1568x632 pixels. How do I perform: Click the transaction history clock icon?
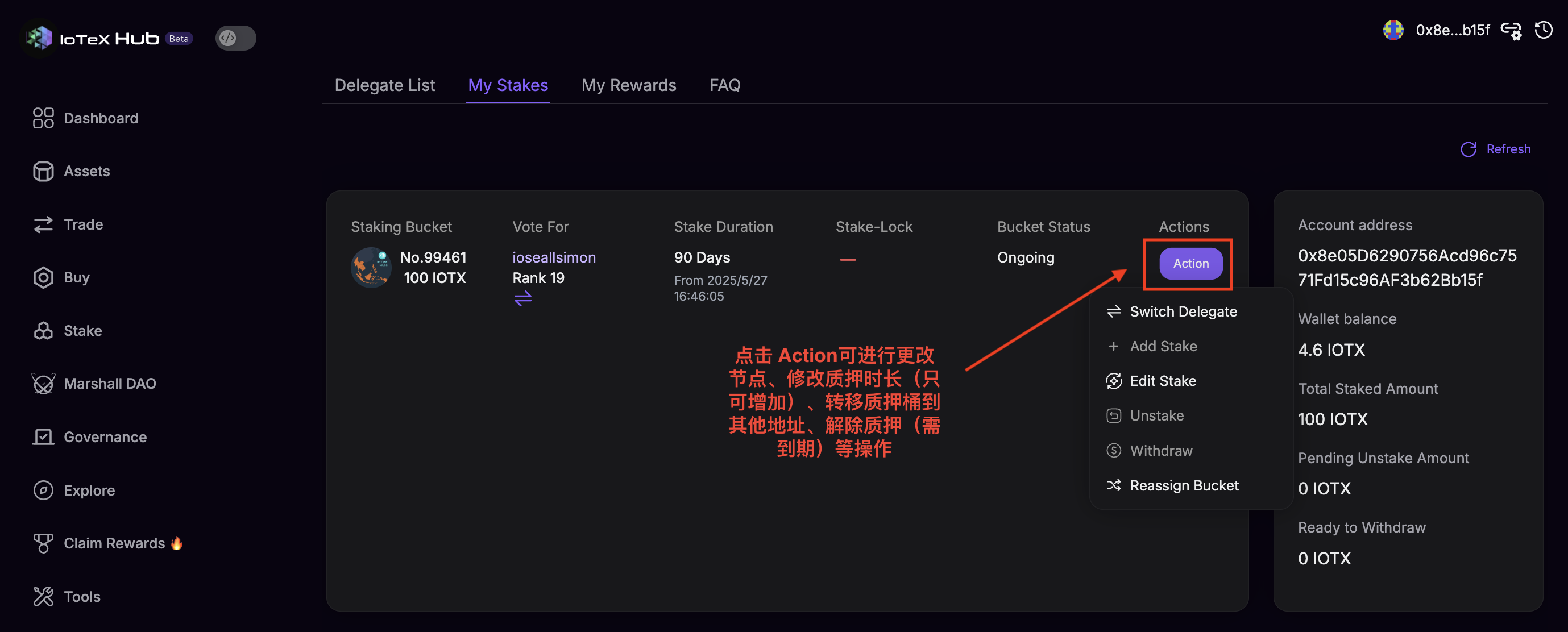pos(1543,30)
